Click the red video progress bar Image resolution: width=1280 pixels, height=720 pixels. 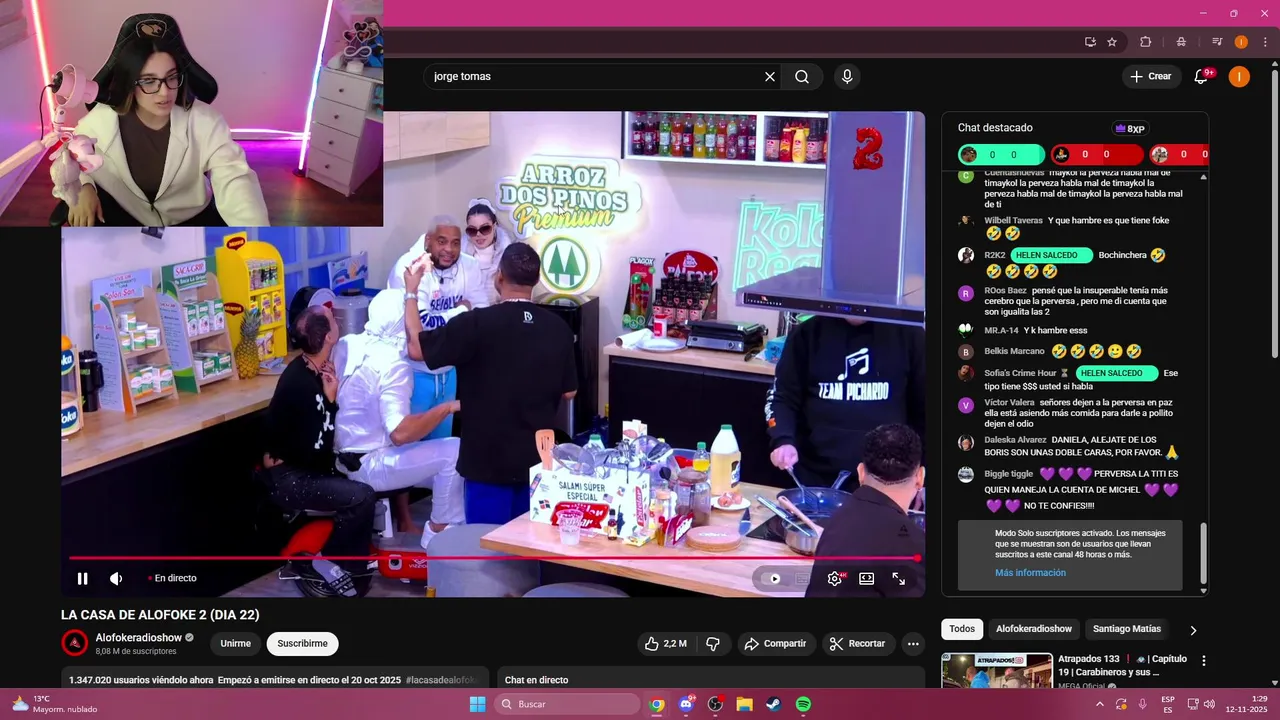(x=493, y=558)
